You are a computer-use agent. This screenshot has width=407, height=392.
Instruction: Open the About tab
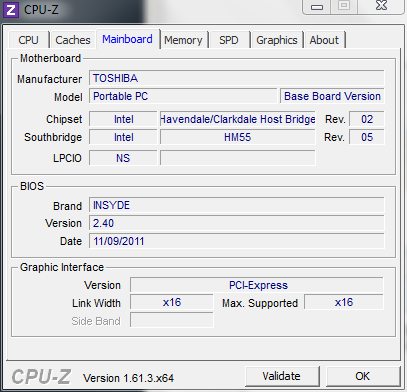[324, 40]
